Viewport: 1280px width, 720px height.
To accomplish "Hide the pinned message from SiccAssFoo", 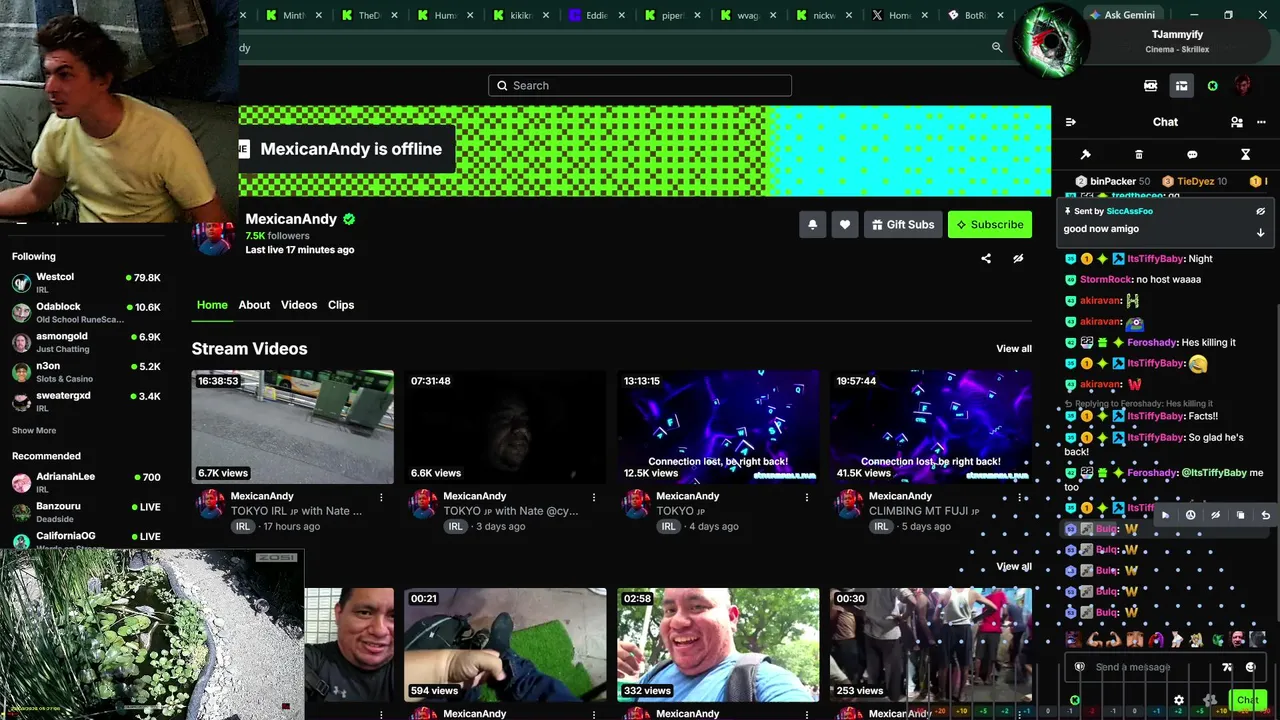I will click(x=1260, y=211).
